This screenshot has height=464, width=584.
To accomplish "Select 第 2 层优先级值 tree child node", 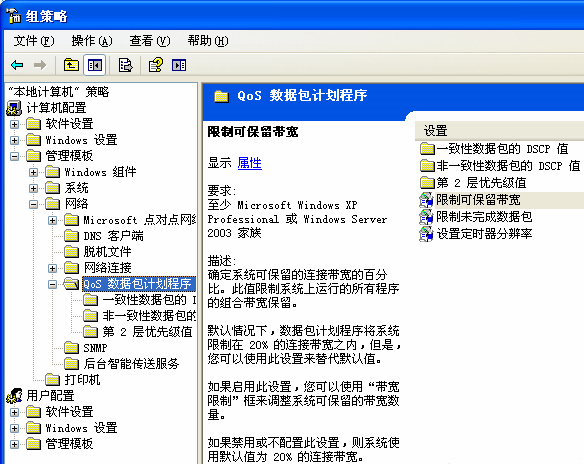I will 147,332.
